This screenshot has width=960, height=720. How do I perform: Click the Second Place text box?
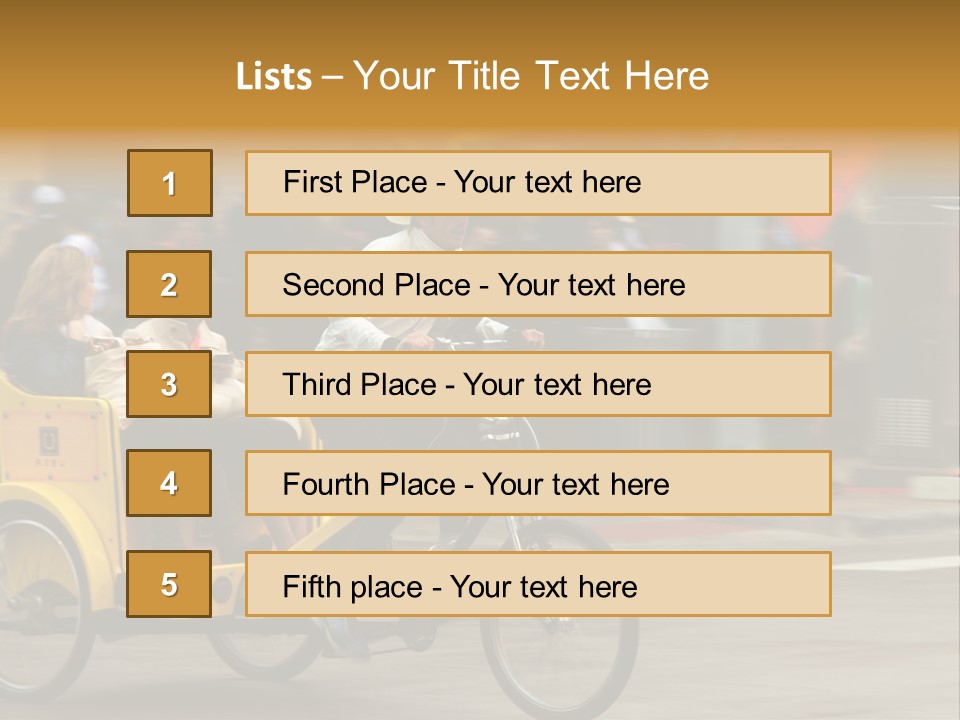point(538,284)
